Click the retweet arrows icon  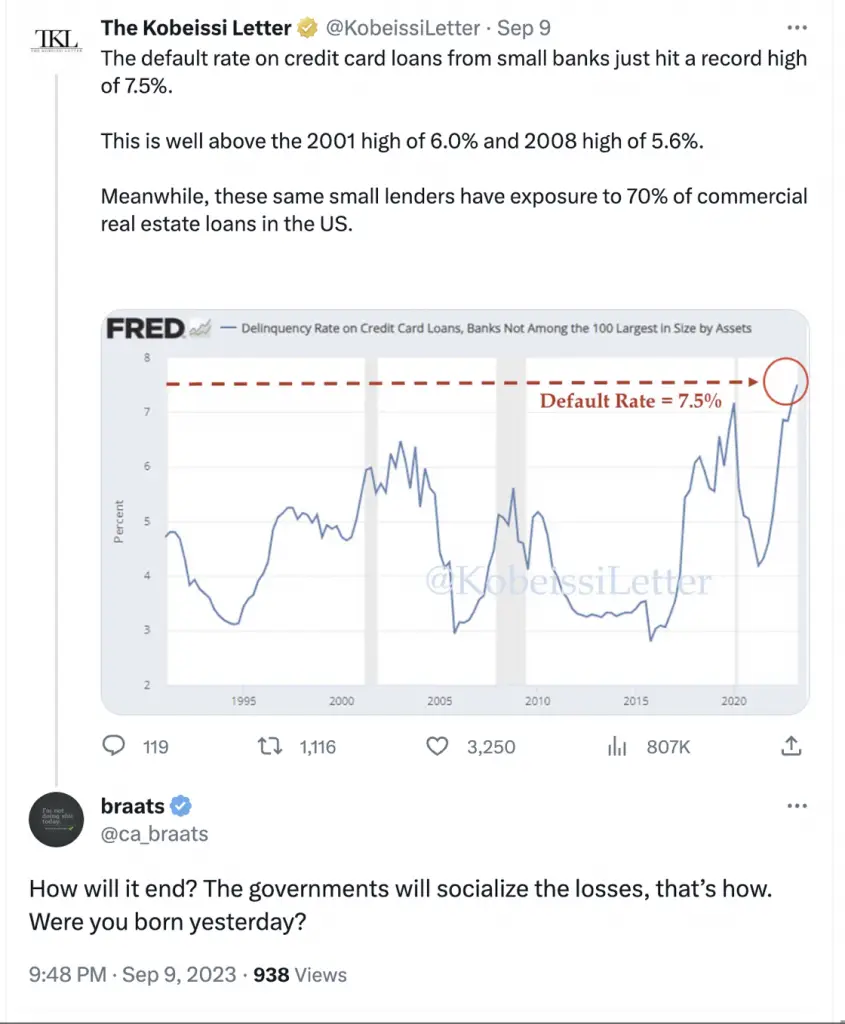click(x=270, y=746)
